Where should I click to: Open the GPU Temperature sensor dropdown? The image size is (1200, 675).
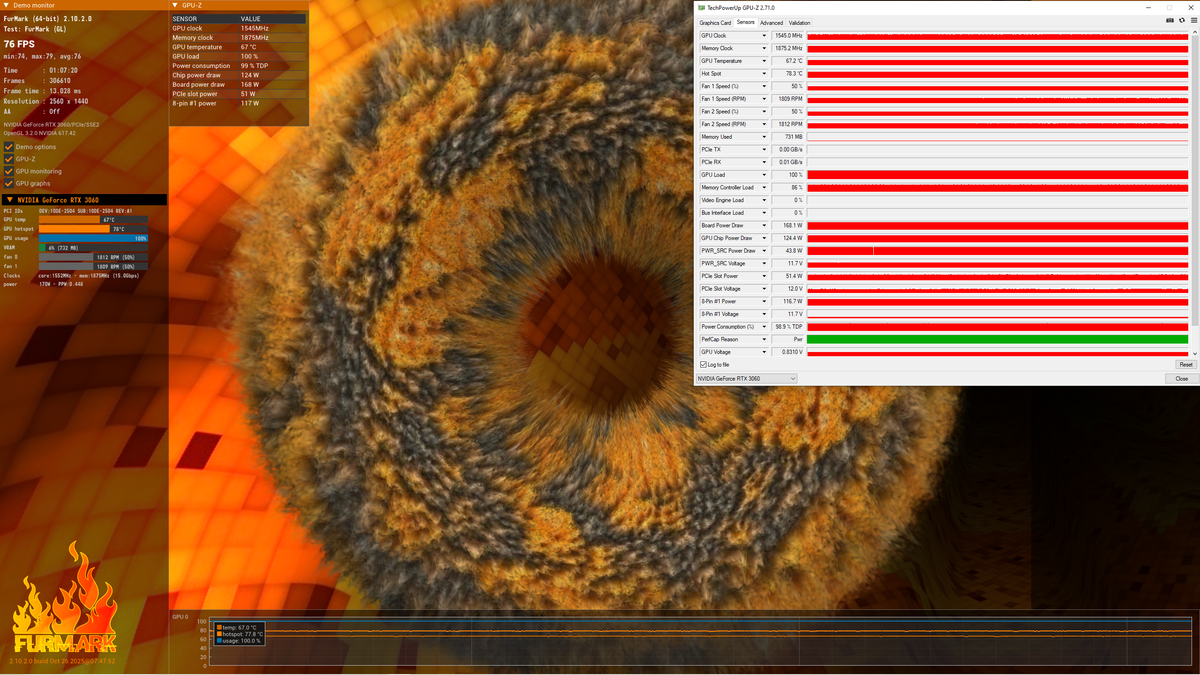(765, 61)
